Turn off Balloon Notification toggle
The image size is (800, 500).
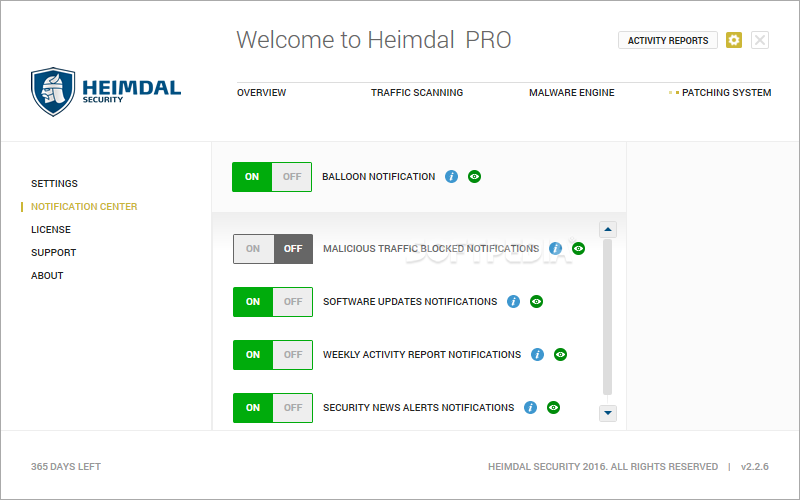click(292, 177)
